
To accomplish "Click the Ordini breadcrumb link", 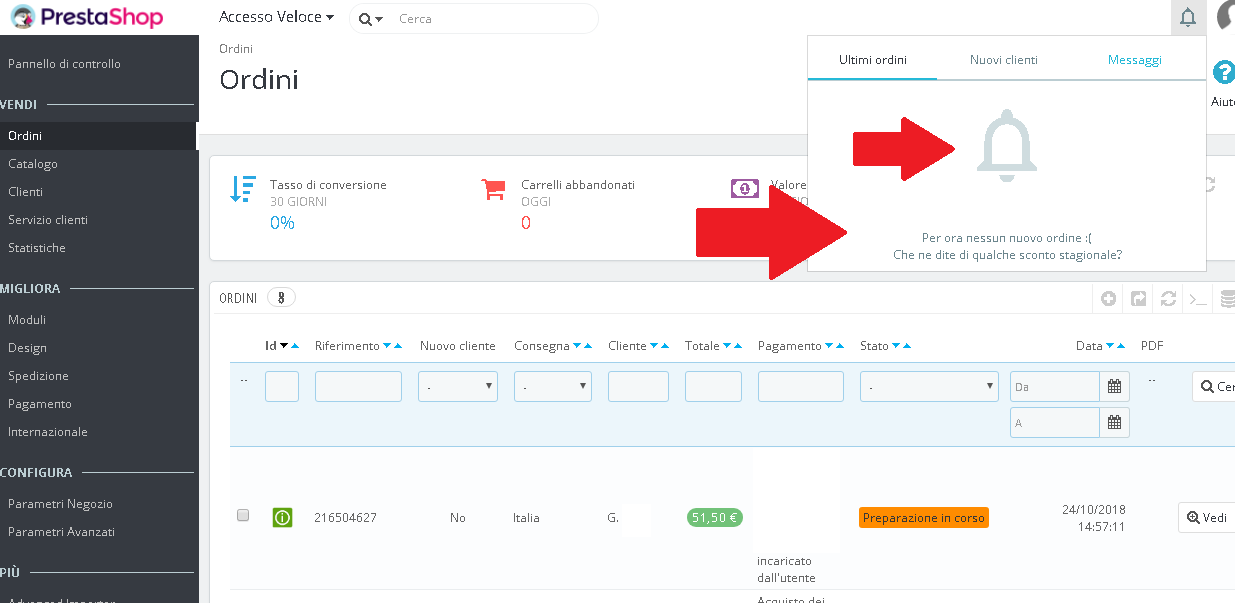I will (x=236, y=49).
